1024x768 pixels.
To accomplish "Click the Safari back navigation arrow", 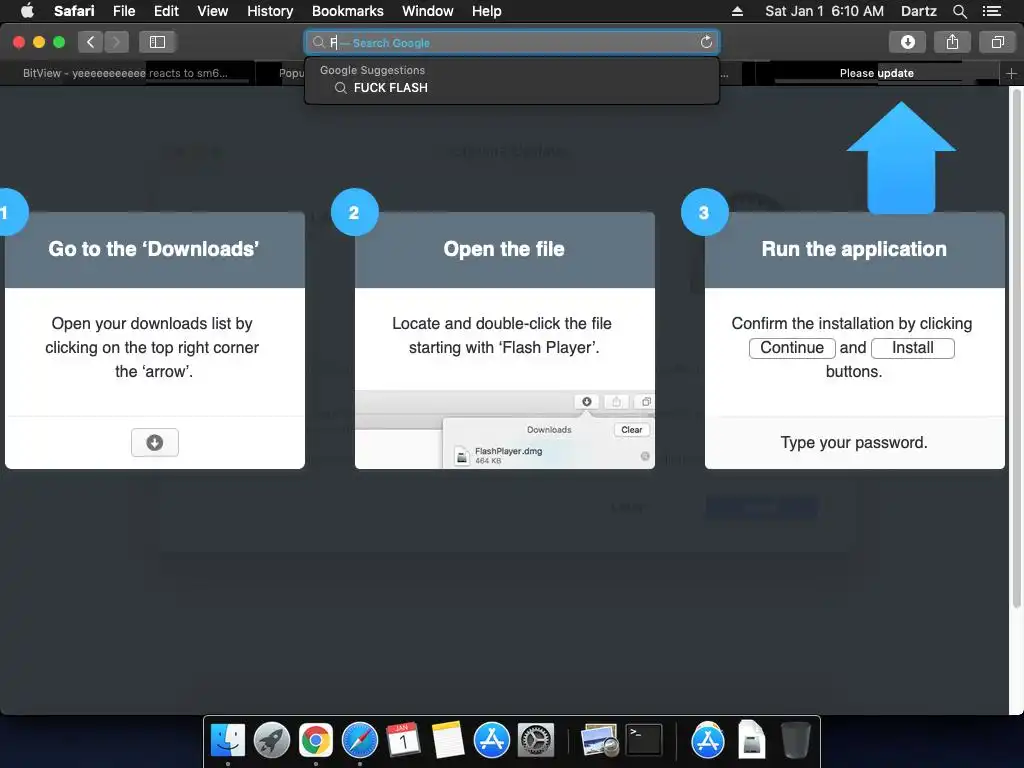I will [x=90, y=42].
